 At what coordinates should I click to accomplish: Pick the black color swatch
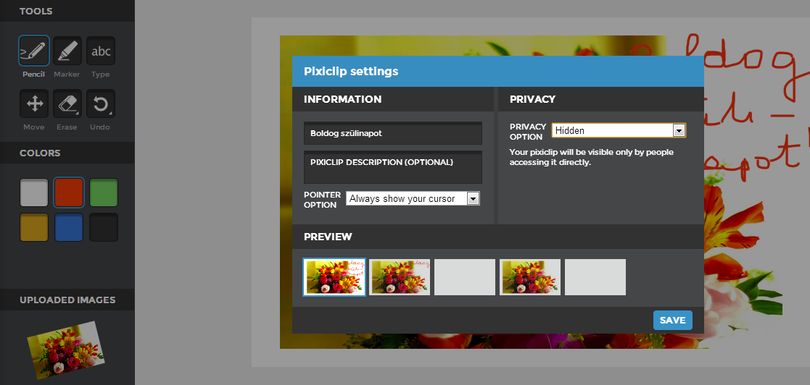[104, 227]
